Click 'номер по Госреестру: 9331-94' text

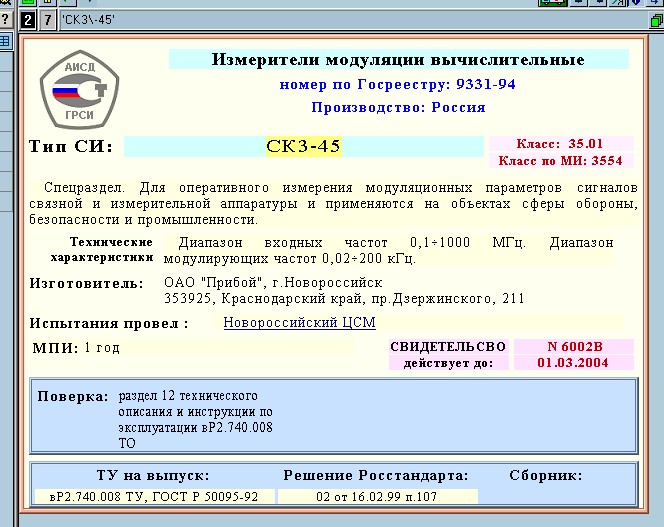[x=398, y=84]
